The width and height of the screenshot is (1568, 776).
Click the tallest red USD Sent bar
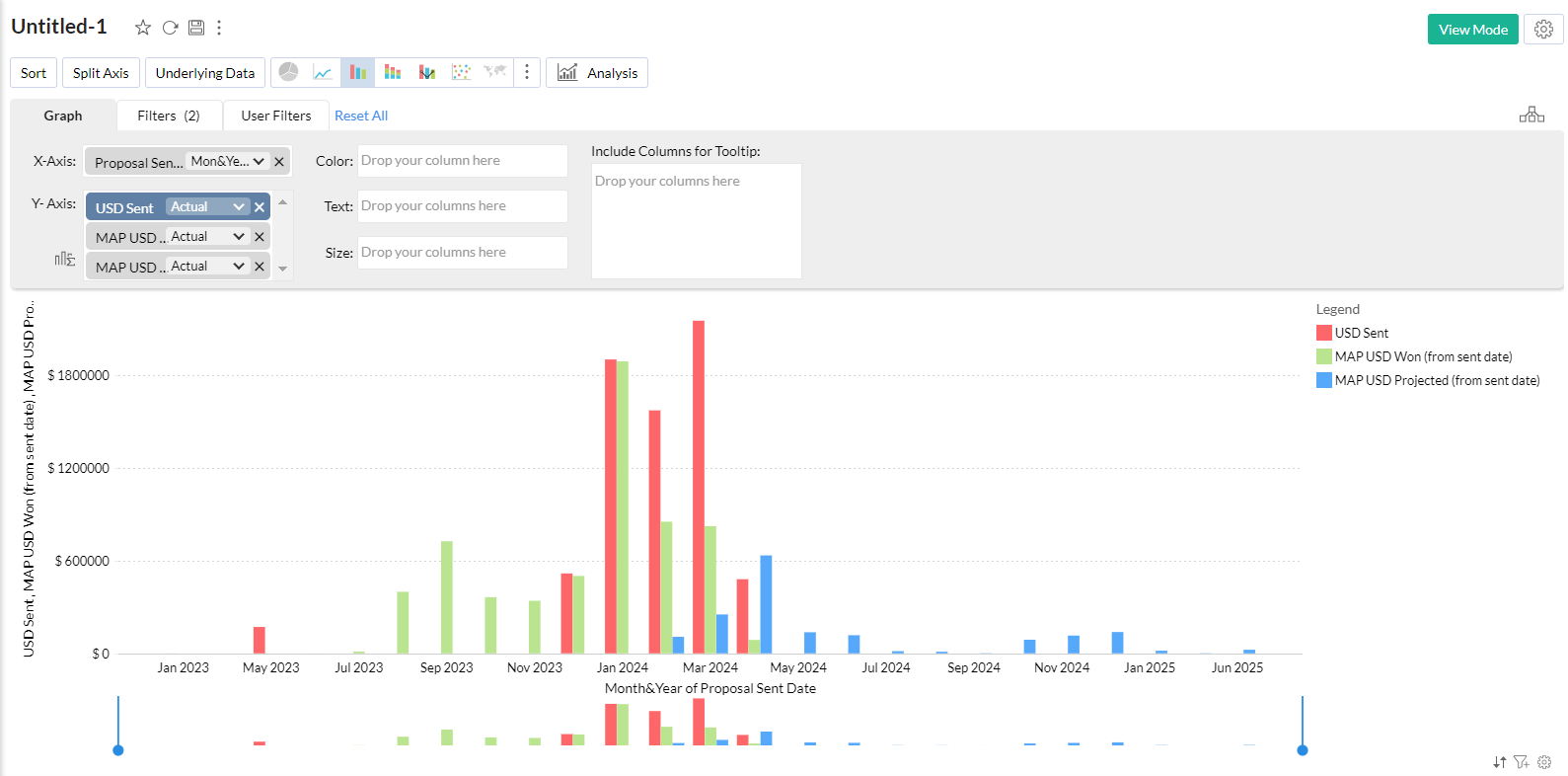click(699, 487)
